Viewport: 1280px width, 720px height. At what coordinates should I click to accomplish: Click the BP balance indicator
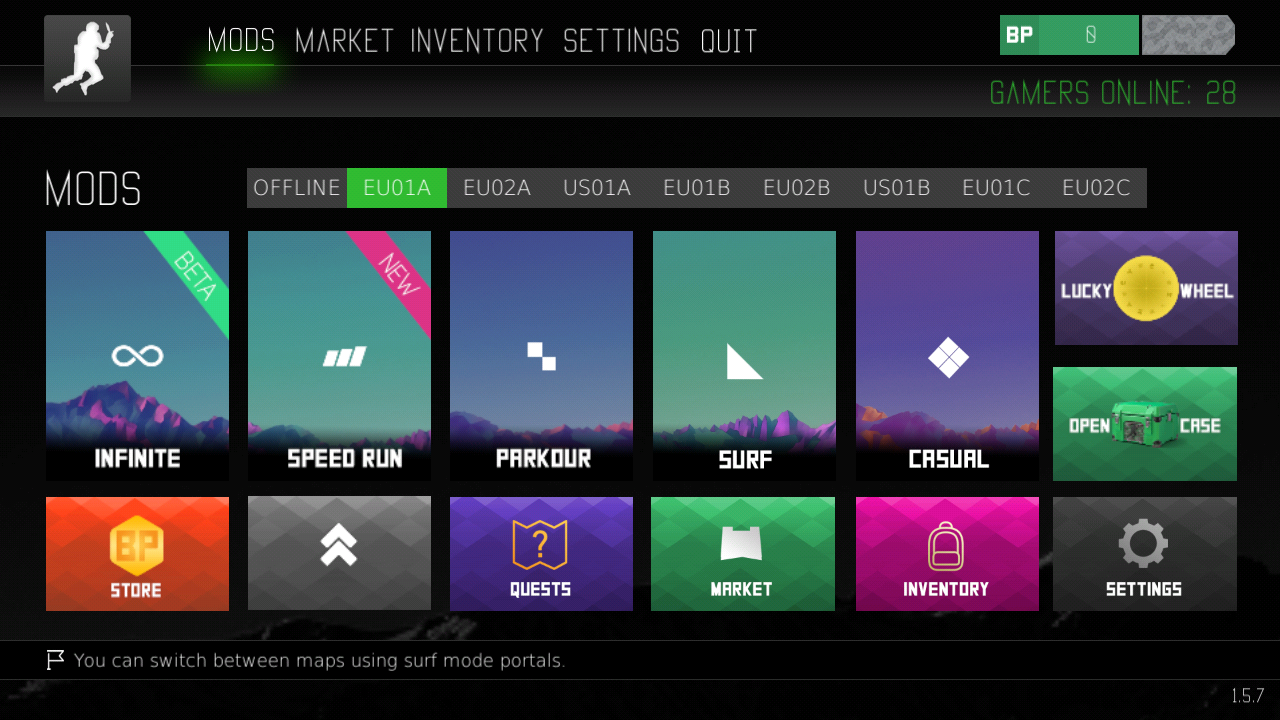point(1069,35)
